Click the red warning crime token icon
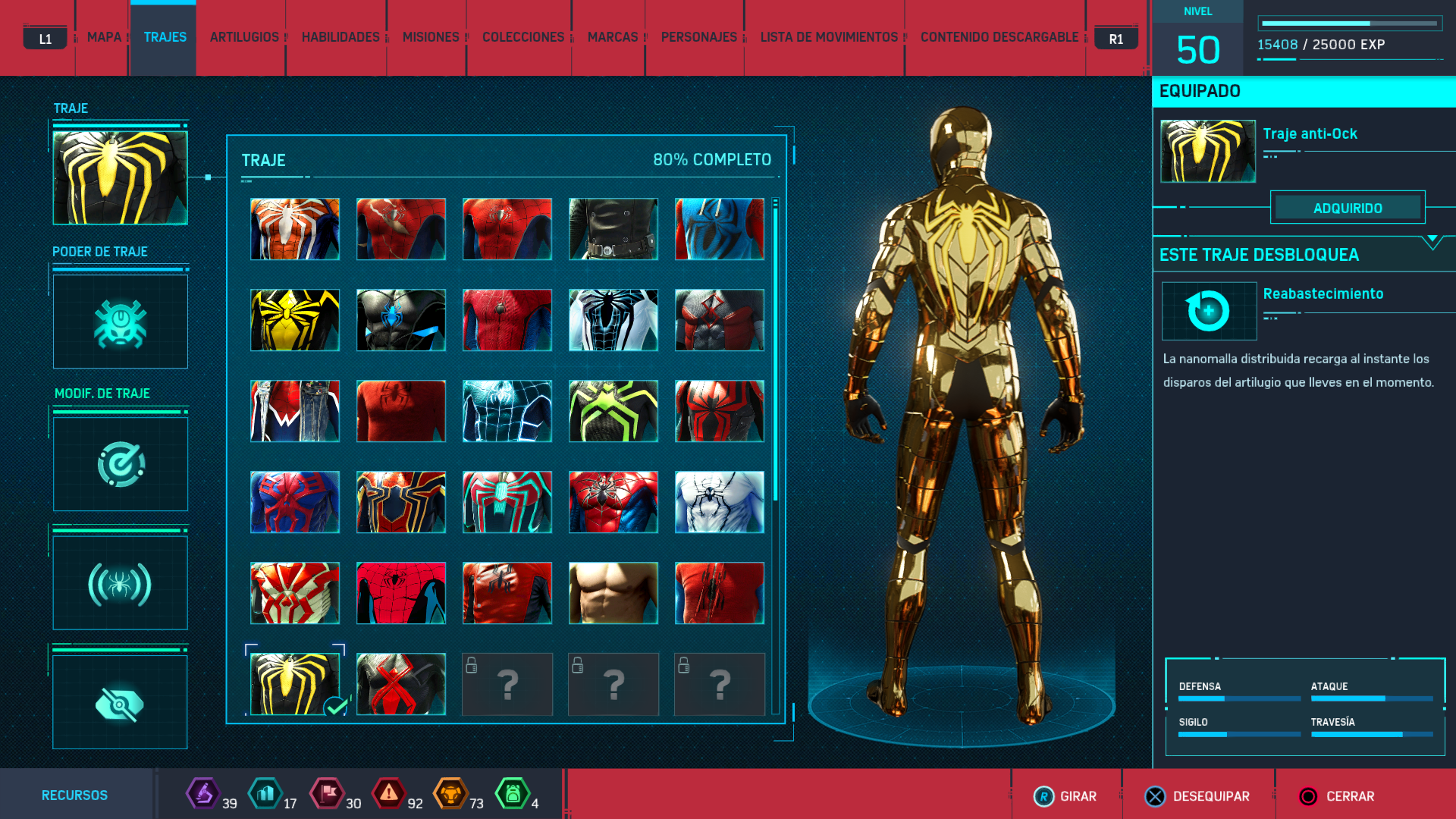The image size is (1456, 819). 388,794
